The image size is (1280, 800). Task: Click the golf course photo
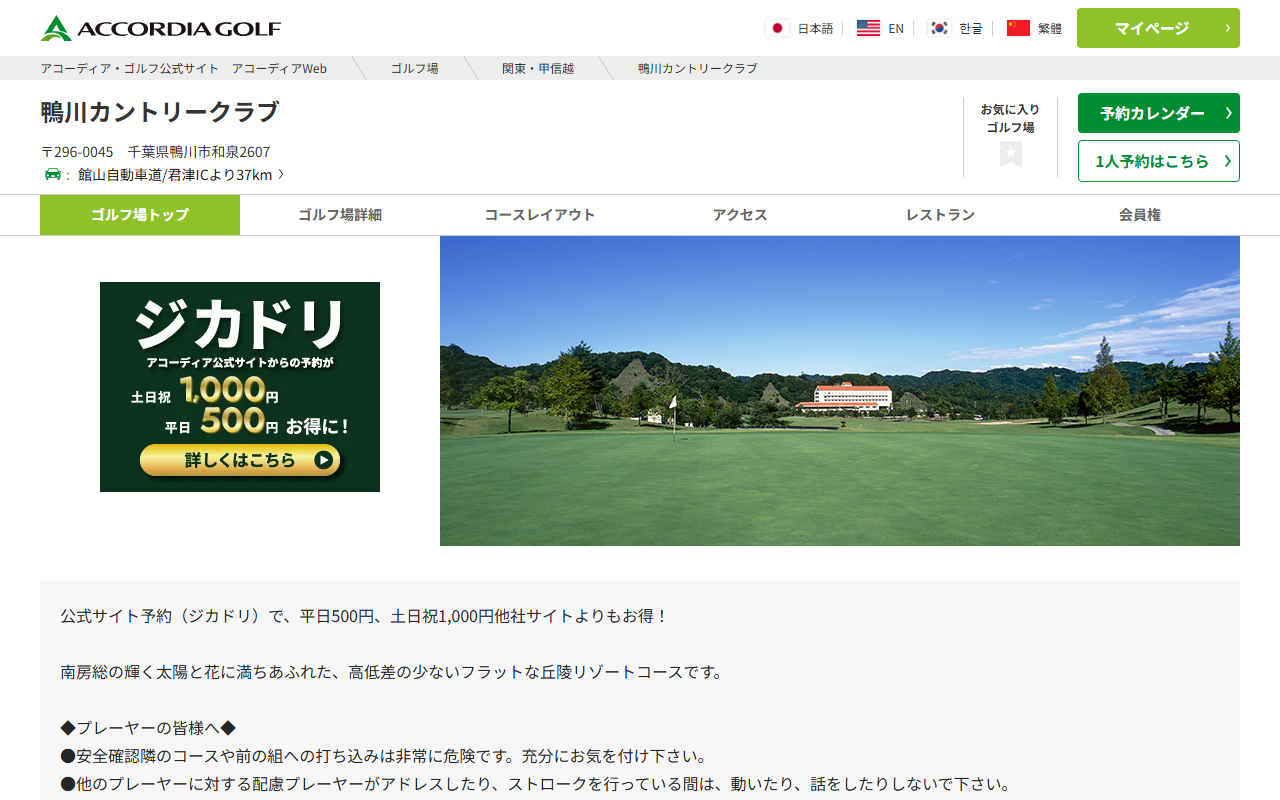[840, 391]
